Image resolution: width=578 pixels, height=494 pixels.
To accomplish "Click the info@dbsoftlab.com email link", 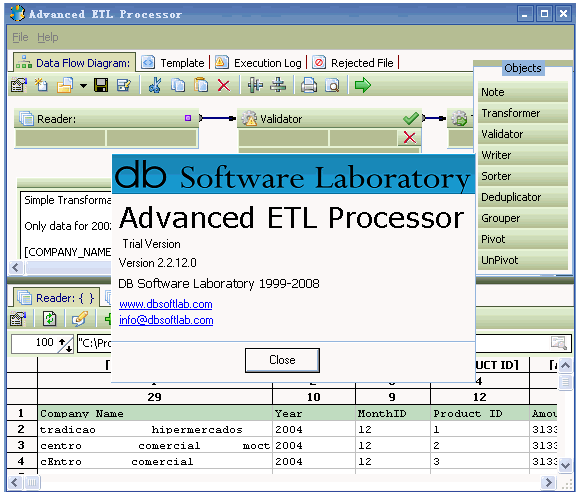I will pos(166,320).
